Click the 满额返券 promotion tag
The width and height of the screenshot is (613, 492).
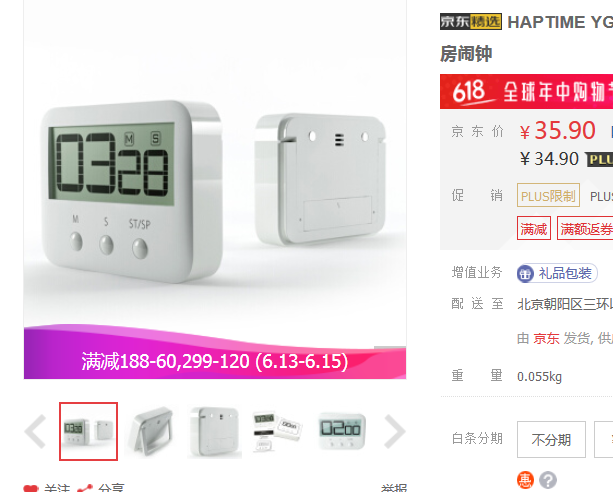tap(585, 228)
